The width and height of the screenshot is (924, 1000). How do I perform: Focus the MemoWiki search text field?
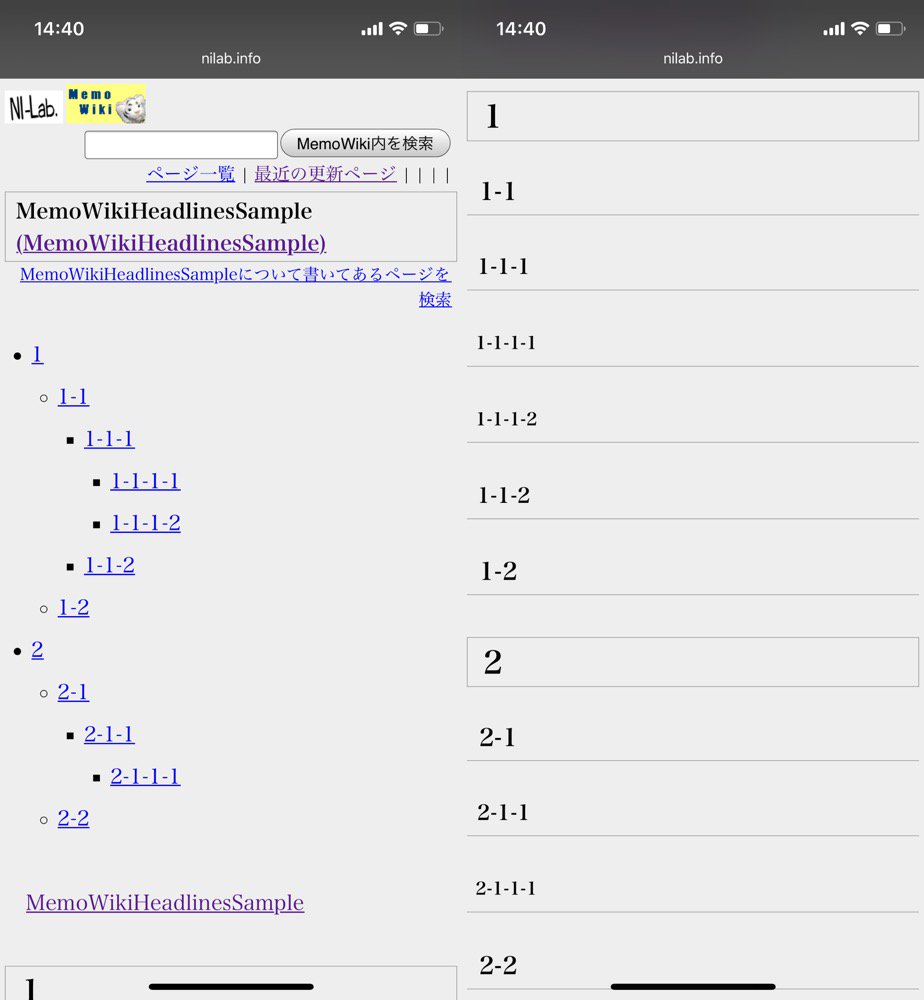(181, 145)
